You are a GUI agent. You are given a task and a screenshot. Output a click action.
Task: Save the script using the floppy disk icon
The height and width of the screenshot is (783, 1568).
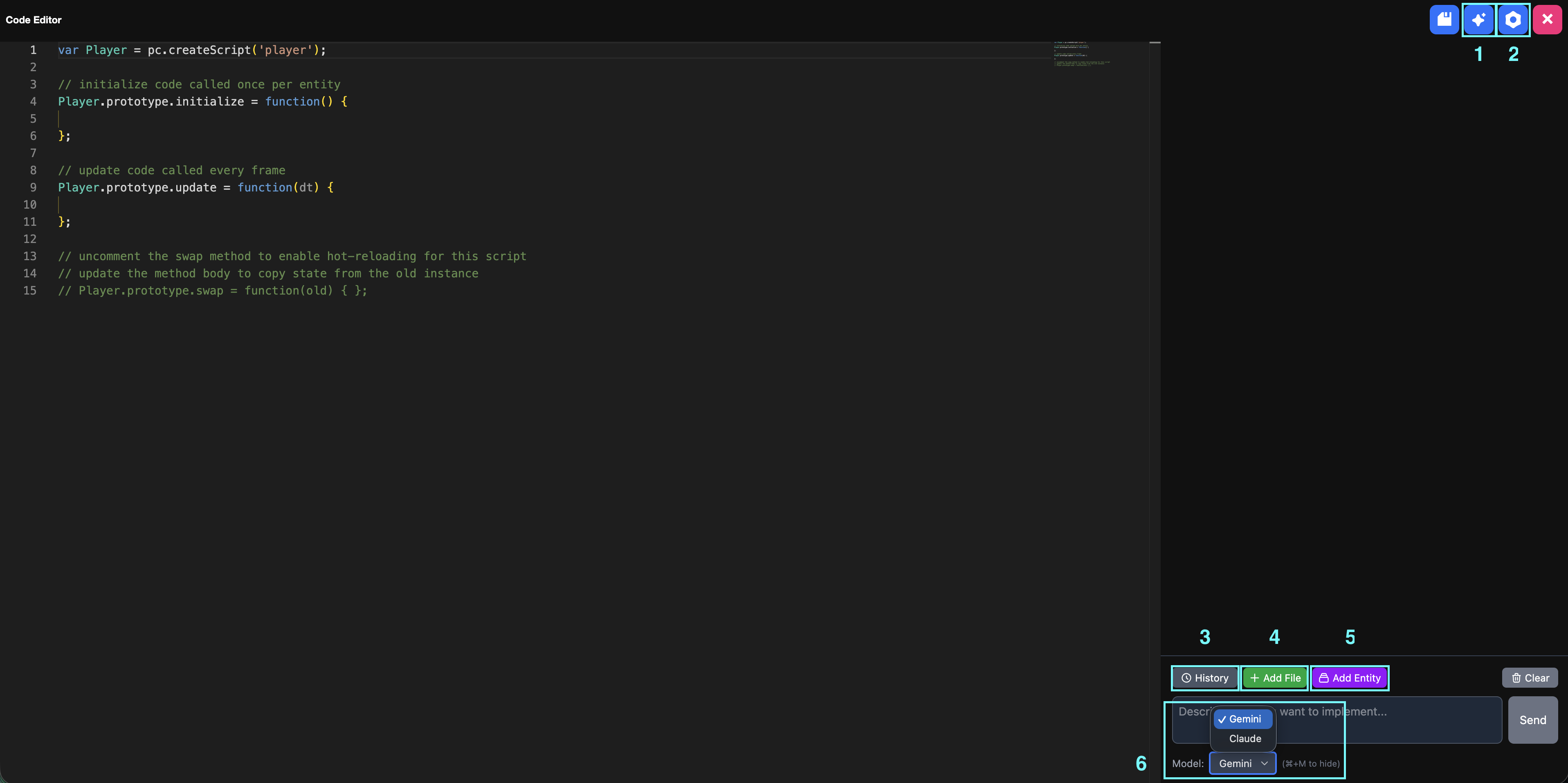(x=1444, y=19)
